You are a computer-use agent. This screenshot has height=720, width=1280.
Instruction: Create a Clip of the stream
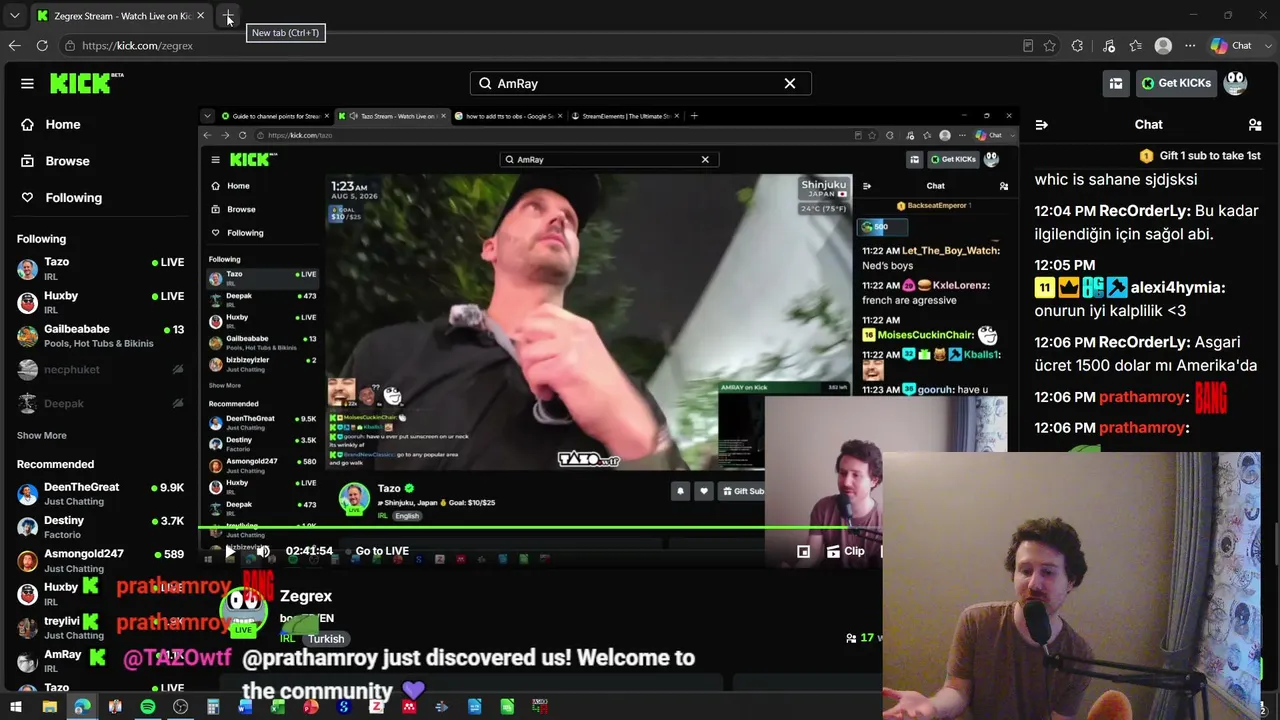pyautogui.click(x=846, y=551)
